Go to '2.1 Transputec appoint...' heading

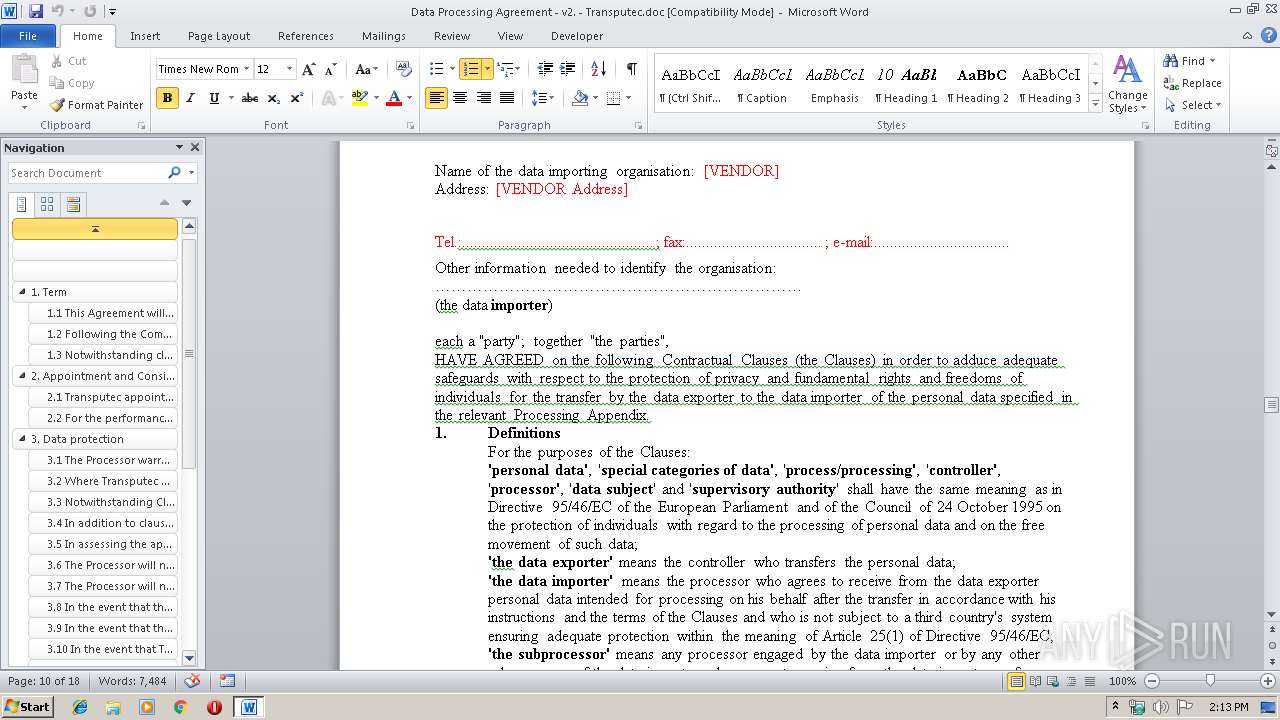coord(104,397)
